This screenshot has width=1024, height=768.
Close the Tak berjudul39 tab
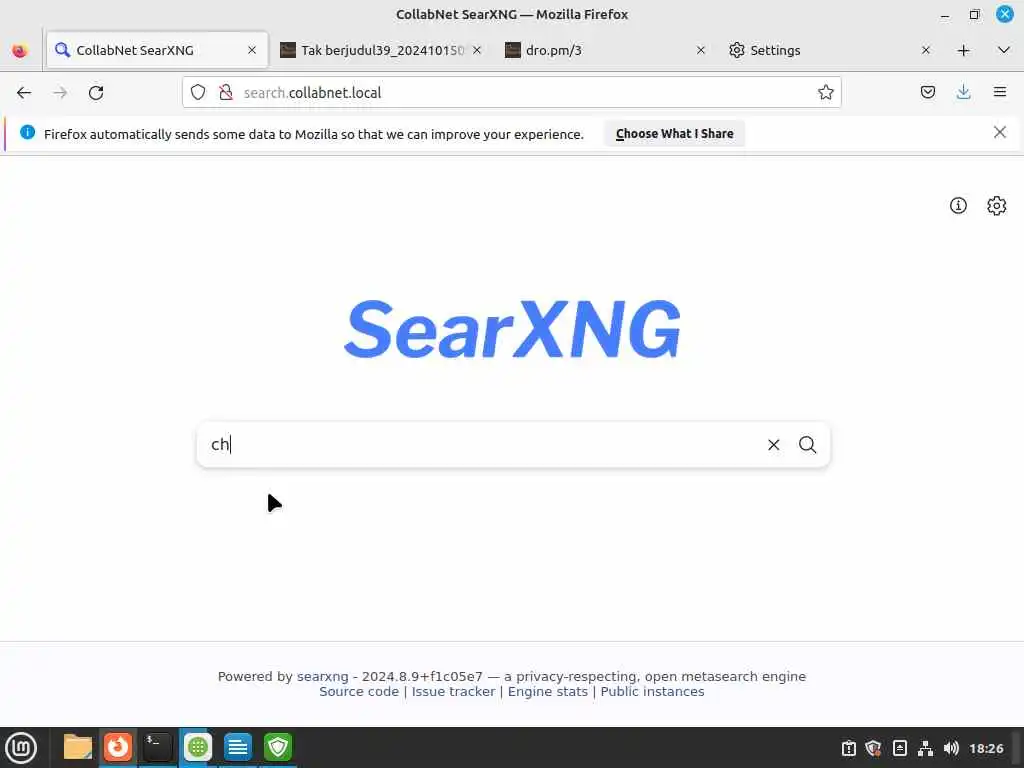477,50
